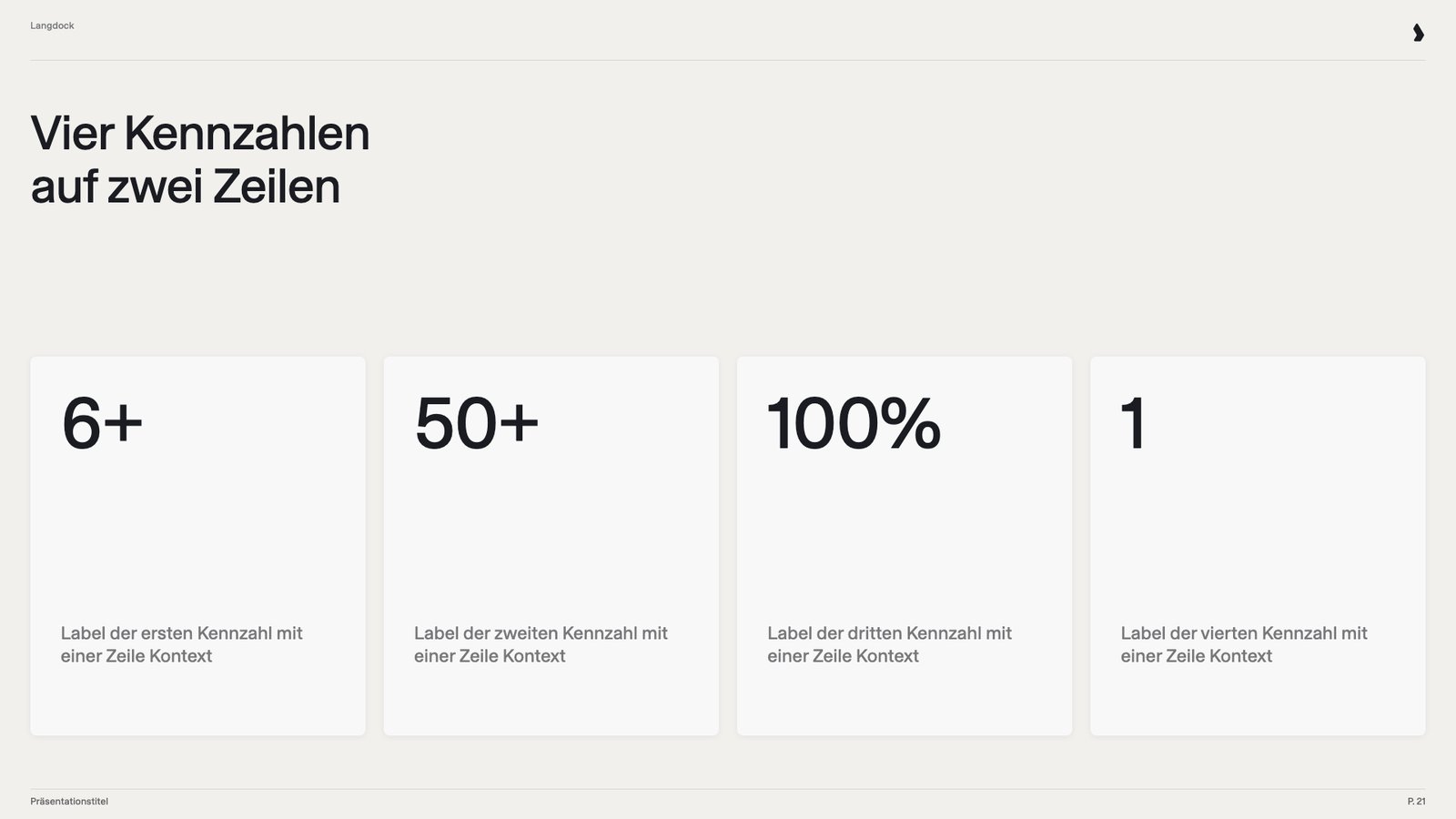This screenshot has width=1456, height=819.
Task: Select the 6+ metric number
Action: point(102,423)
